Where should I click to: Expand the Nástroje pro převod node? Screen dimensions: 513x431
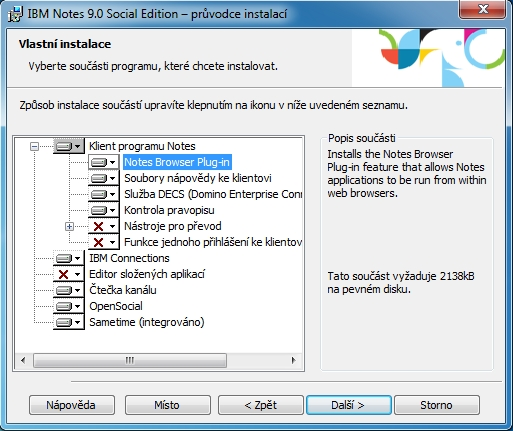tap(69, 227)
